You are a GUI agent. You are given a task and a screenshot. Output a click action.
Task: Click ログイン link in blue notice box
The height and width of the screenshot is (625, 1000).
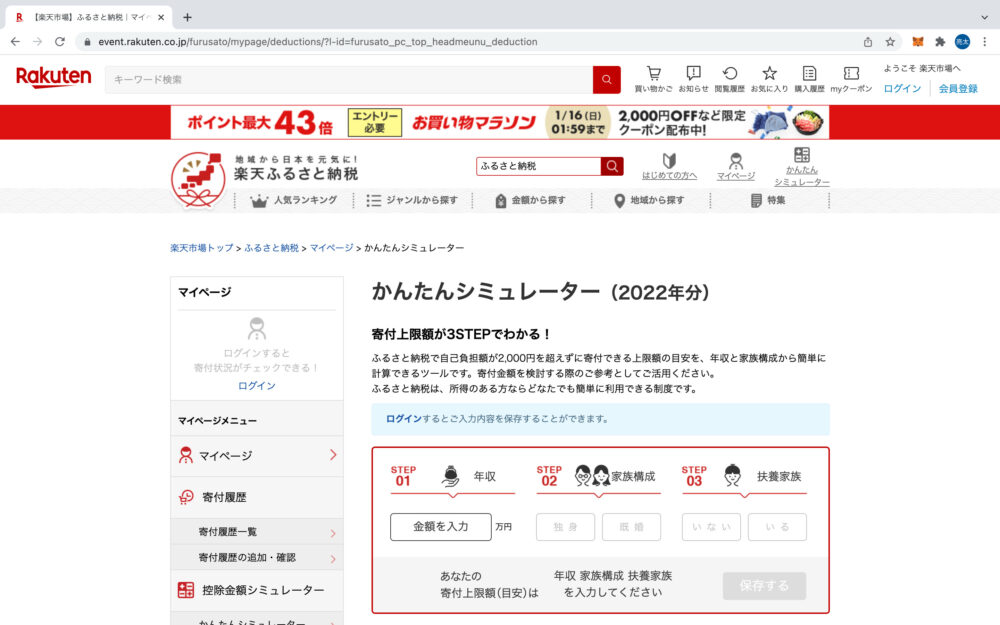point(404,419)
